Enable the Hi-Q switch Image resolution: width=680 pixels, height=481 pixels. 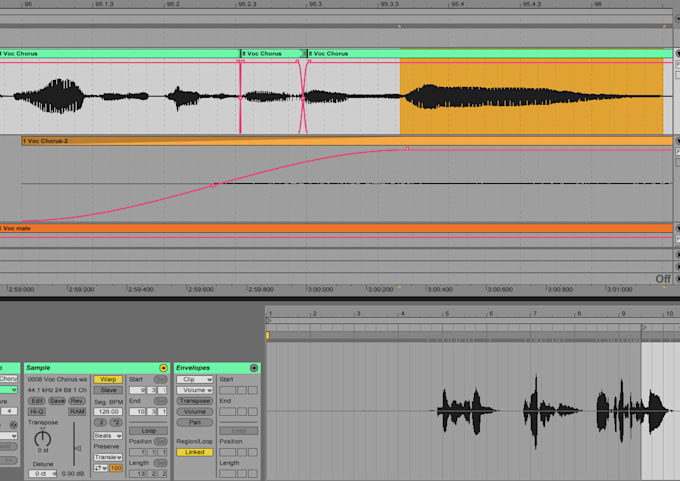[x=36, y=411]
